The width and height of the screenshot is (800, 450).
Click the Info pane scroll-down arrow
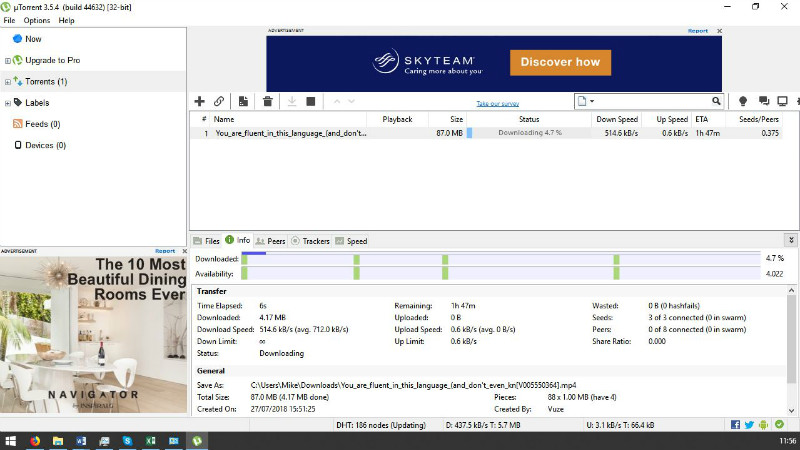point(791,410)
